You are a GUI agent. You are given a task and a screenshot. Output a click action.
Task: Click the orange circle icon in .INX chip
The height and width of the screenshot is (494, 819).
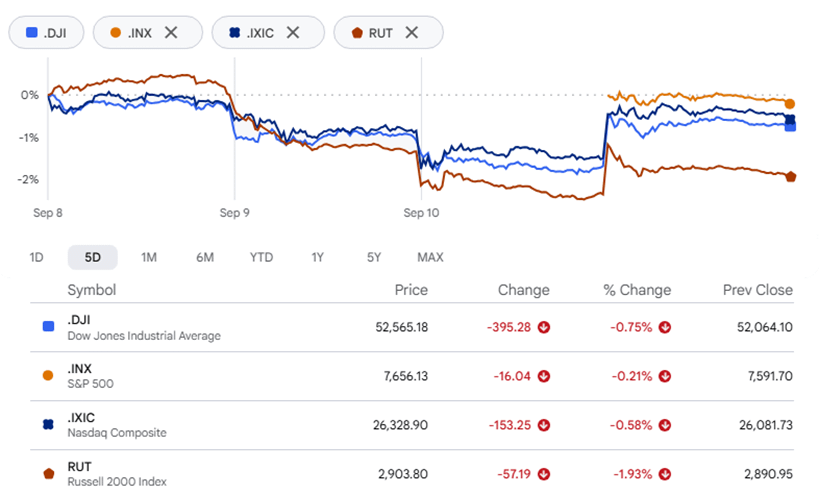pyautogui.click(x=115, y=33)
